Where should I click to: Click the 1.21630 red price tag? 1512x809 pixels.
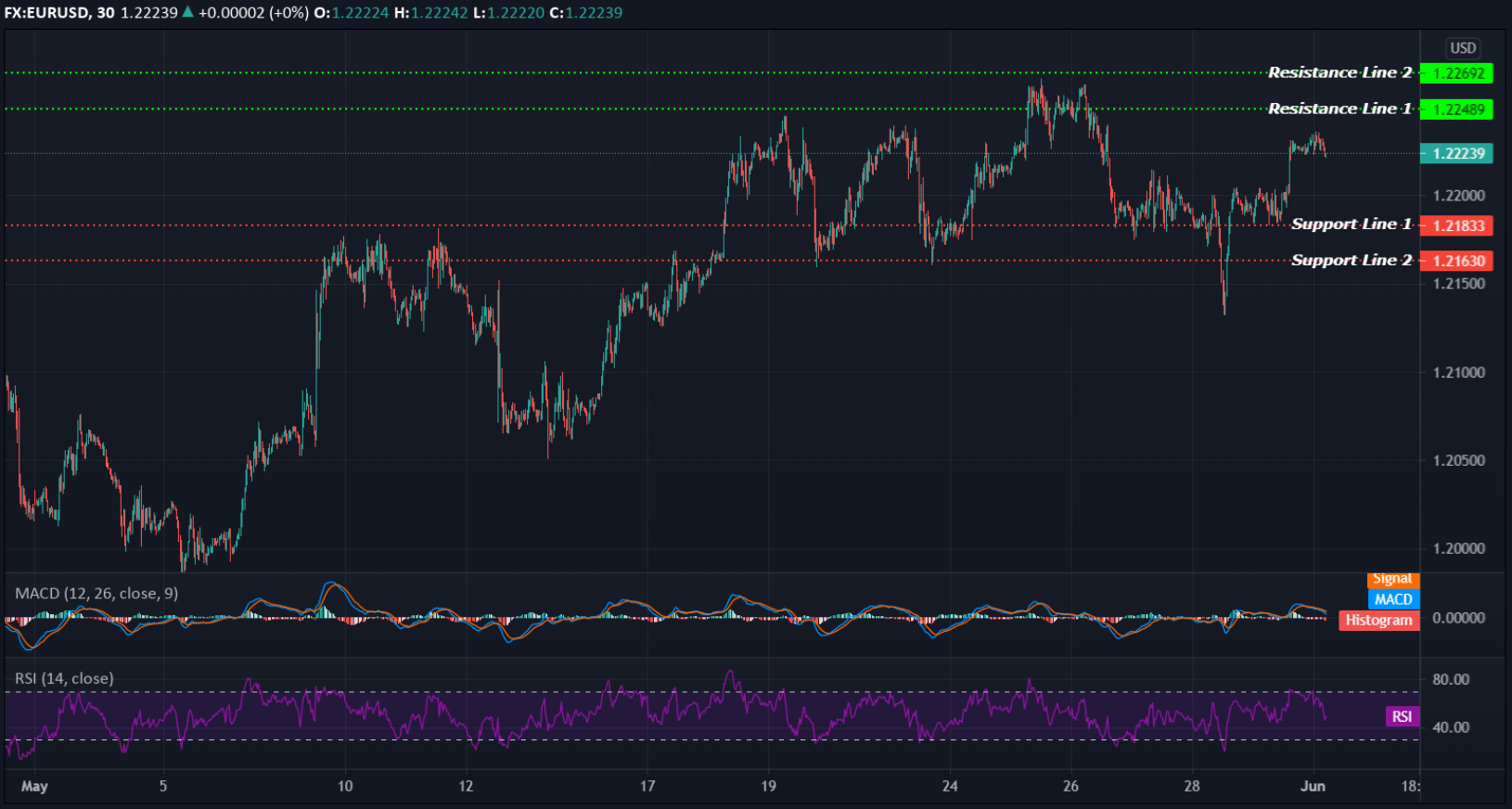[1456, 261]
